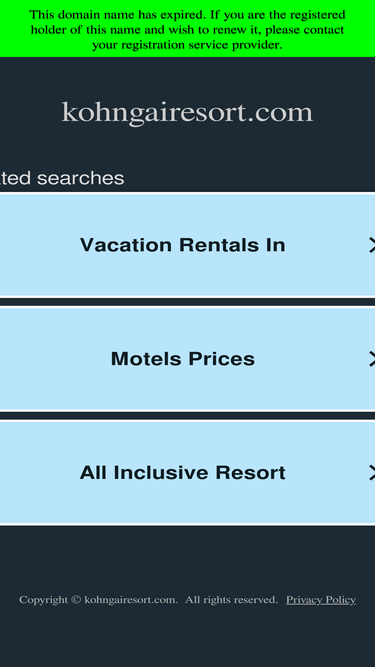Click the All rights reserved footer text

click(x=231, y=600)
